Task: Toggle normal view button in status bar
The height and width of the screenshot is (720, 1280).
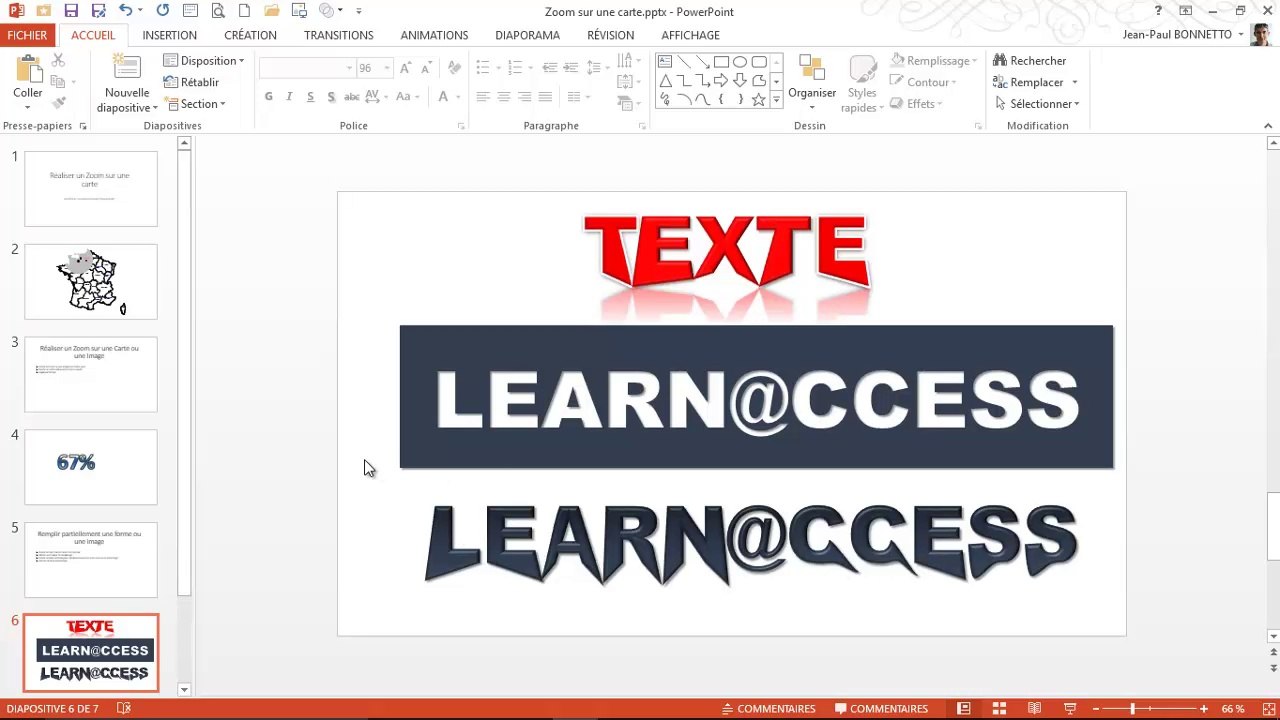Action: coord(964,709)
